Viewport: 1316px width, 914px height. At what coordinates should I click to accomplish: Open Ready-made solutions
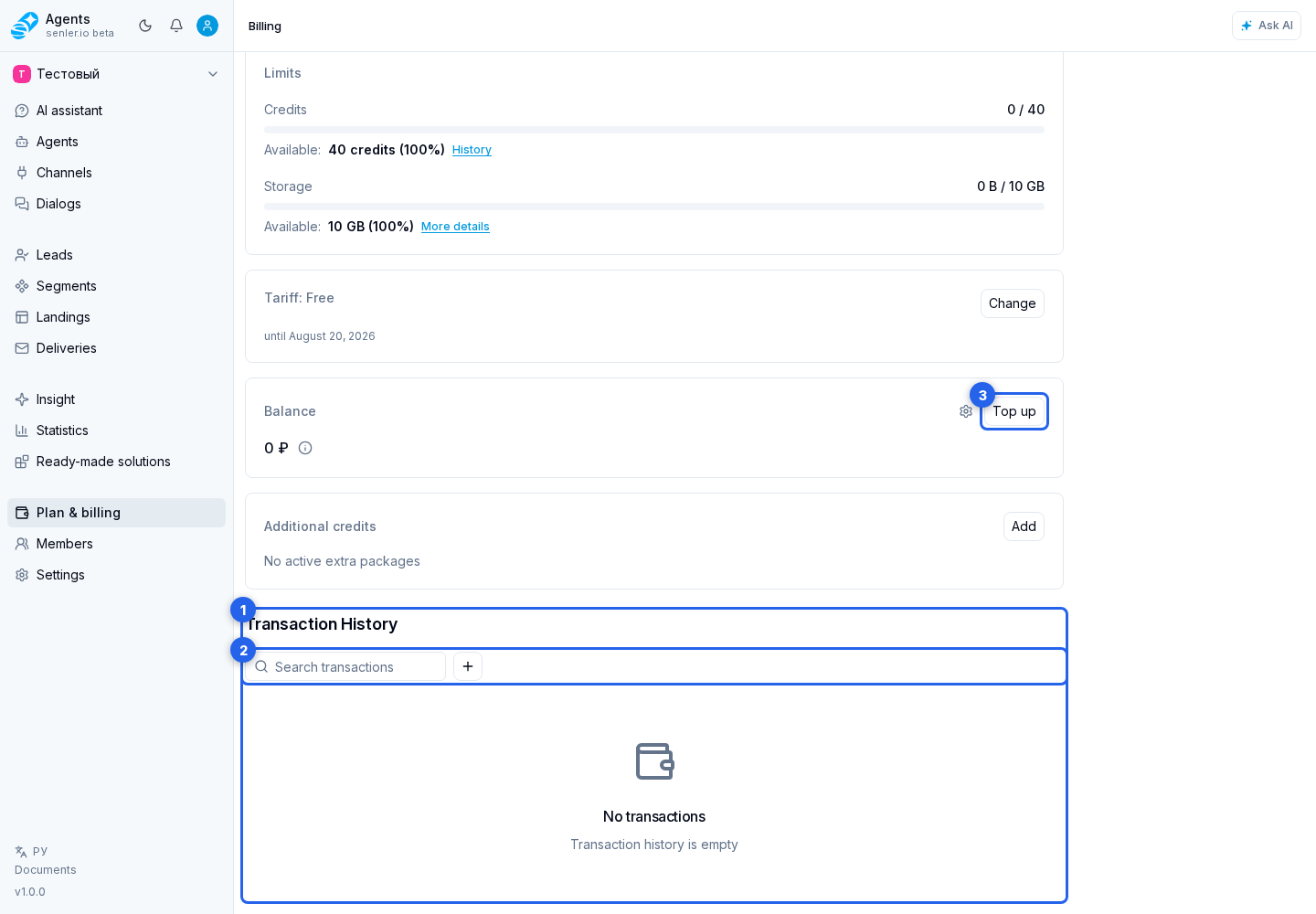click(x=117, y=462)
